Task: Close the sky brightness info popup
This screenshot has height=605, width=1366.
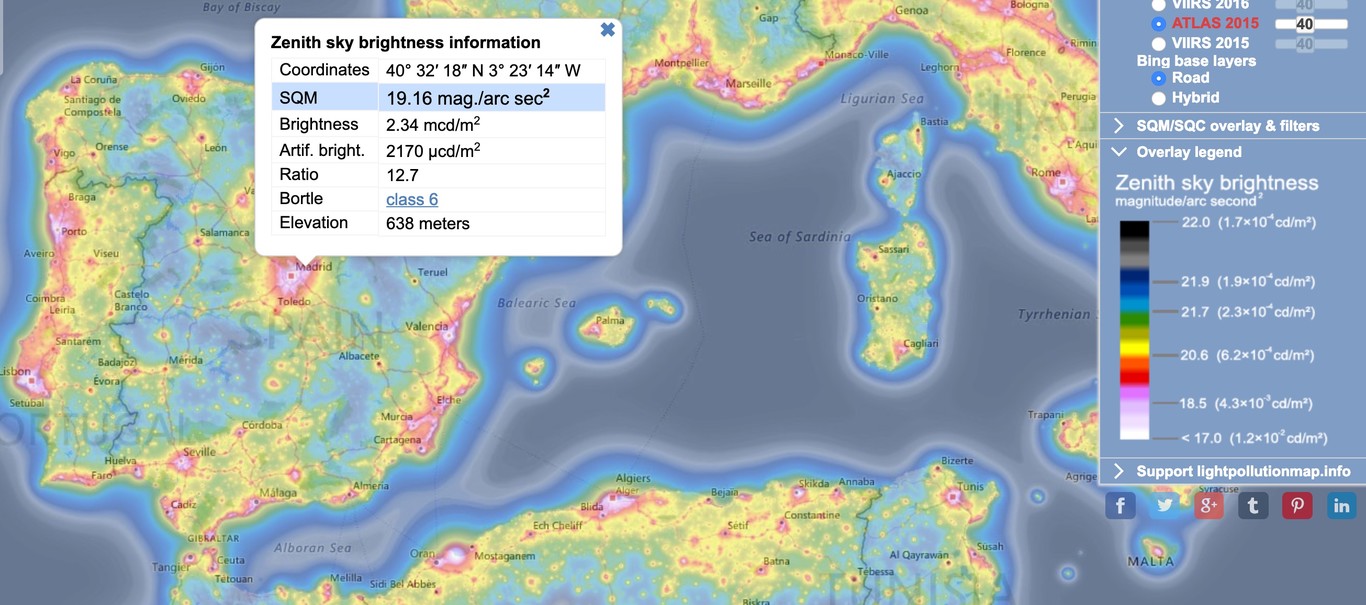Action: coord(607,30)
